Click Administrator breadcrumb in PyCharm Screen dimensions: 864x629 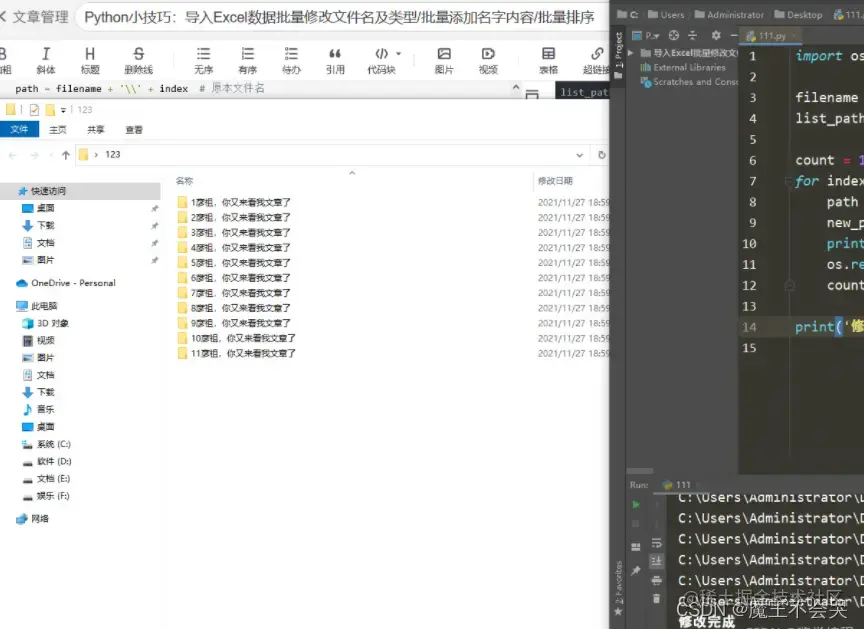[x=730, y=15]
